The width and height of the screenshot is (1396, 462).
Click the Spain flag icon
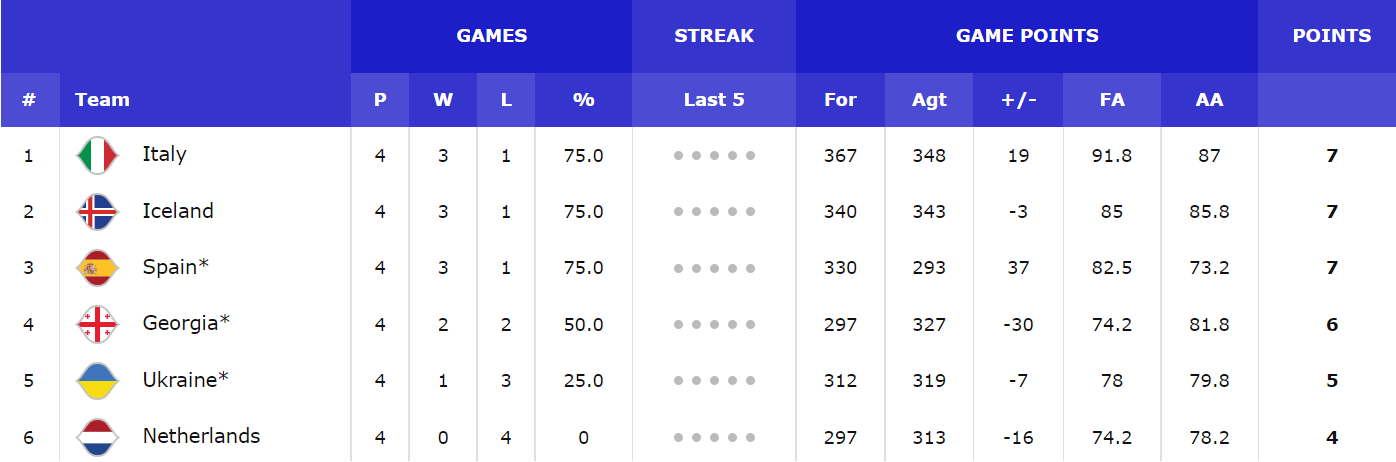click(98, 268)
